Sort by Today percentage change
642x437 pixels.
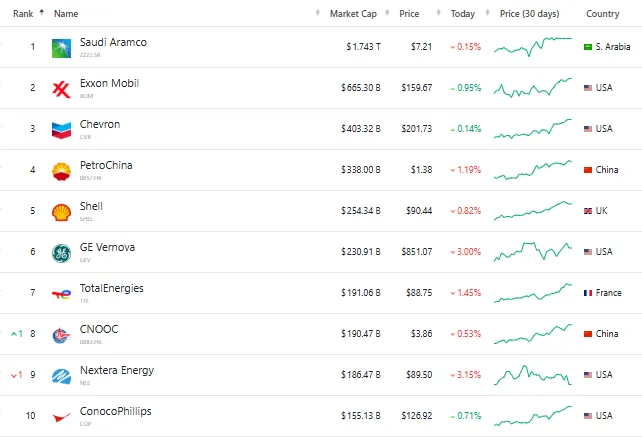tap(463, 14)
